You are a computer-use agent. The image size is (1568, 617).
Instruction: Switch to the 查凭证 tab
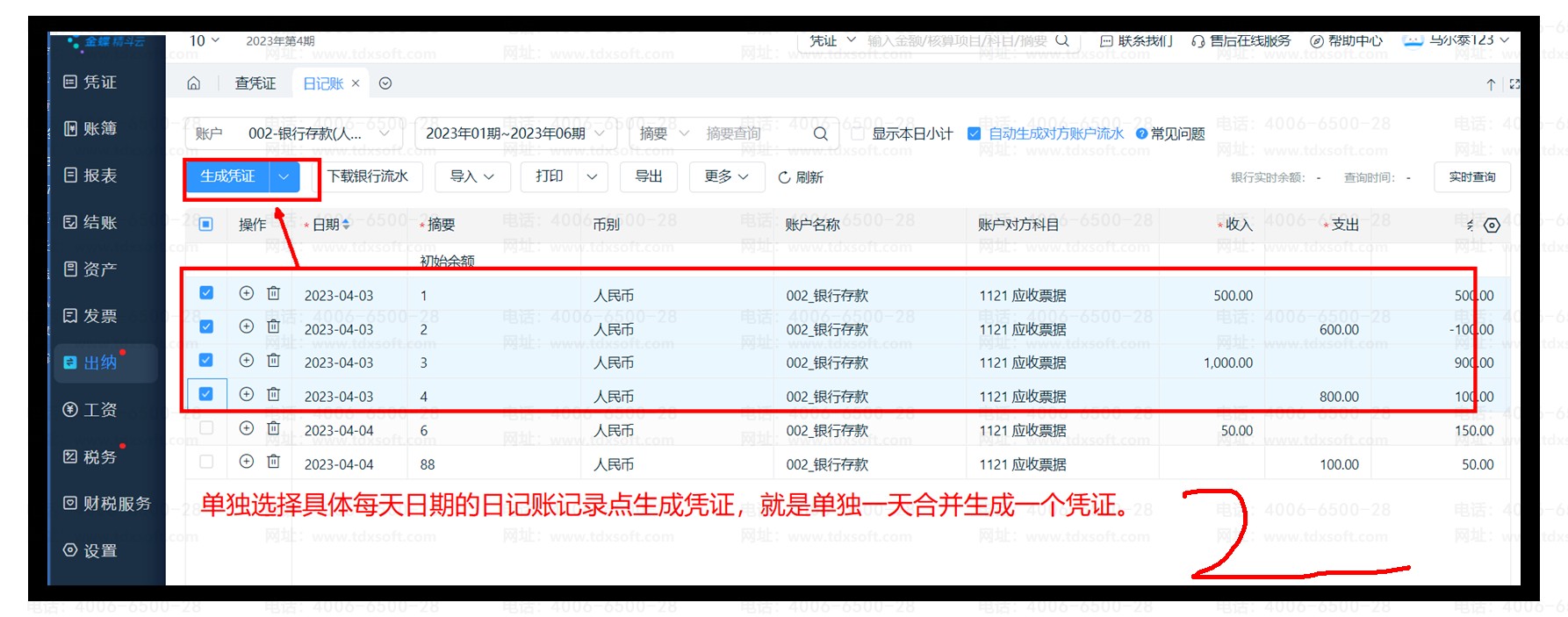coord(255,83)
